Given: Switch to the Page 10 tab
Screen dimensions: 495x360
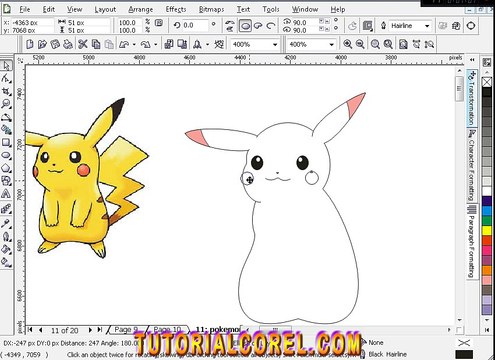Looking at the screenshot, I should tap(168, 330).
